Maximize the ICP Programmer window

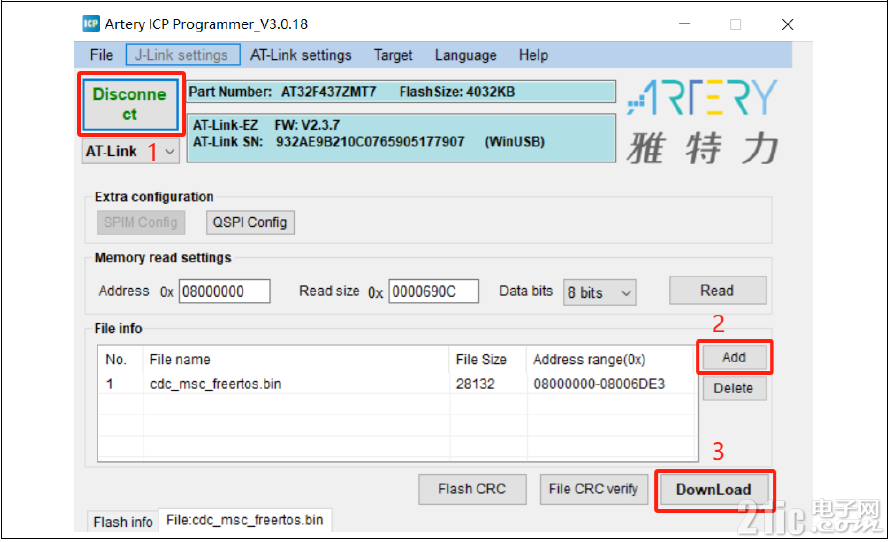[x=735, y=24]
